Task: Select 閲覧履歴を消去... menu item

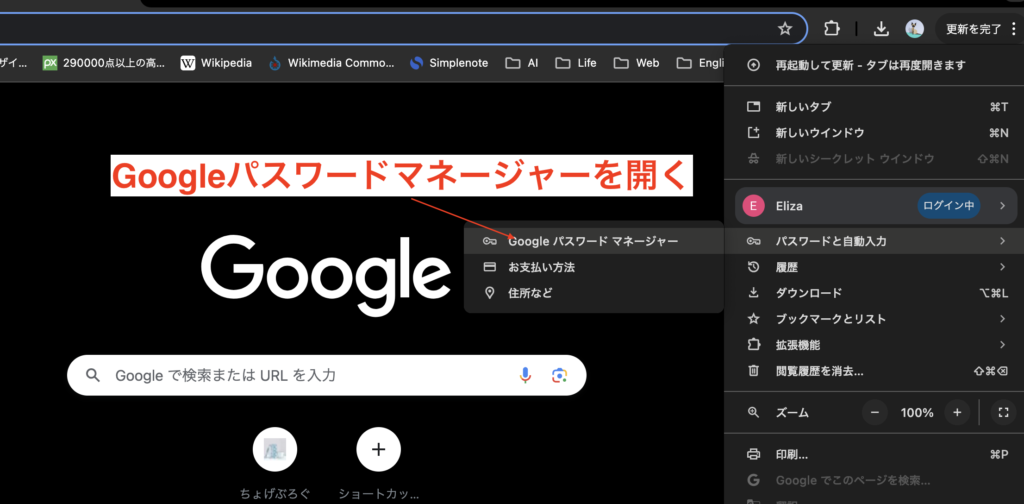Action: (x=874, y=371)
